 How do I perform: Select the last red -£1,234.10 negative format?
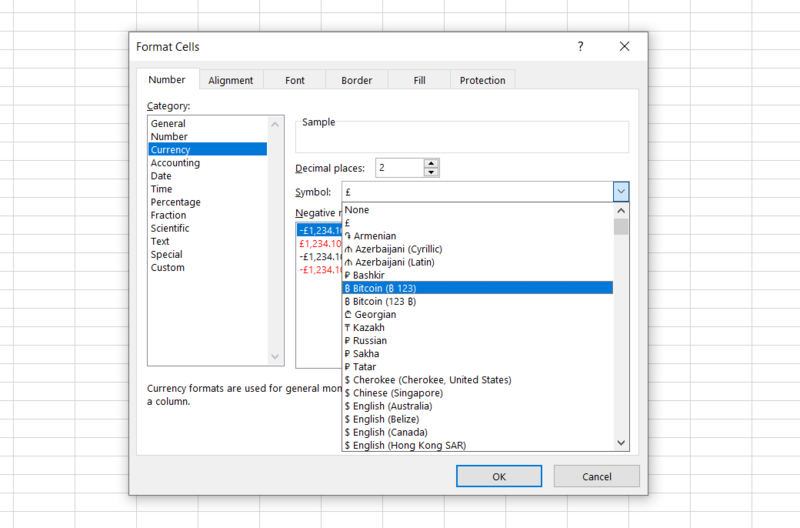(319, 270)
